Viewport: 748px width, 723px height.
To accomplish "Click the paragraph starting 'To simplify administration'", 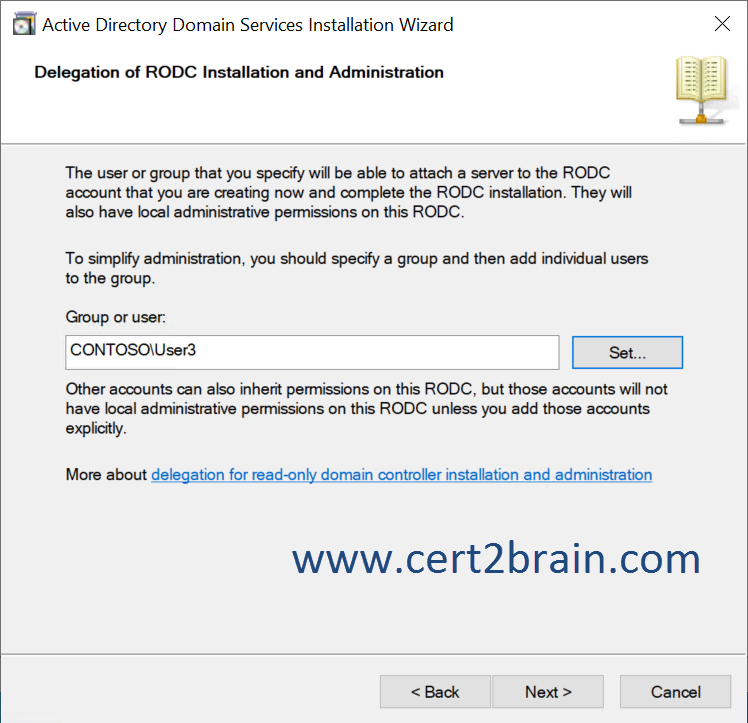I will 356,268.
